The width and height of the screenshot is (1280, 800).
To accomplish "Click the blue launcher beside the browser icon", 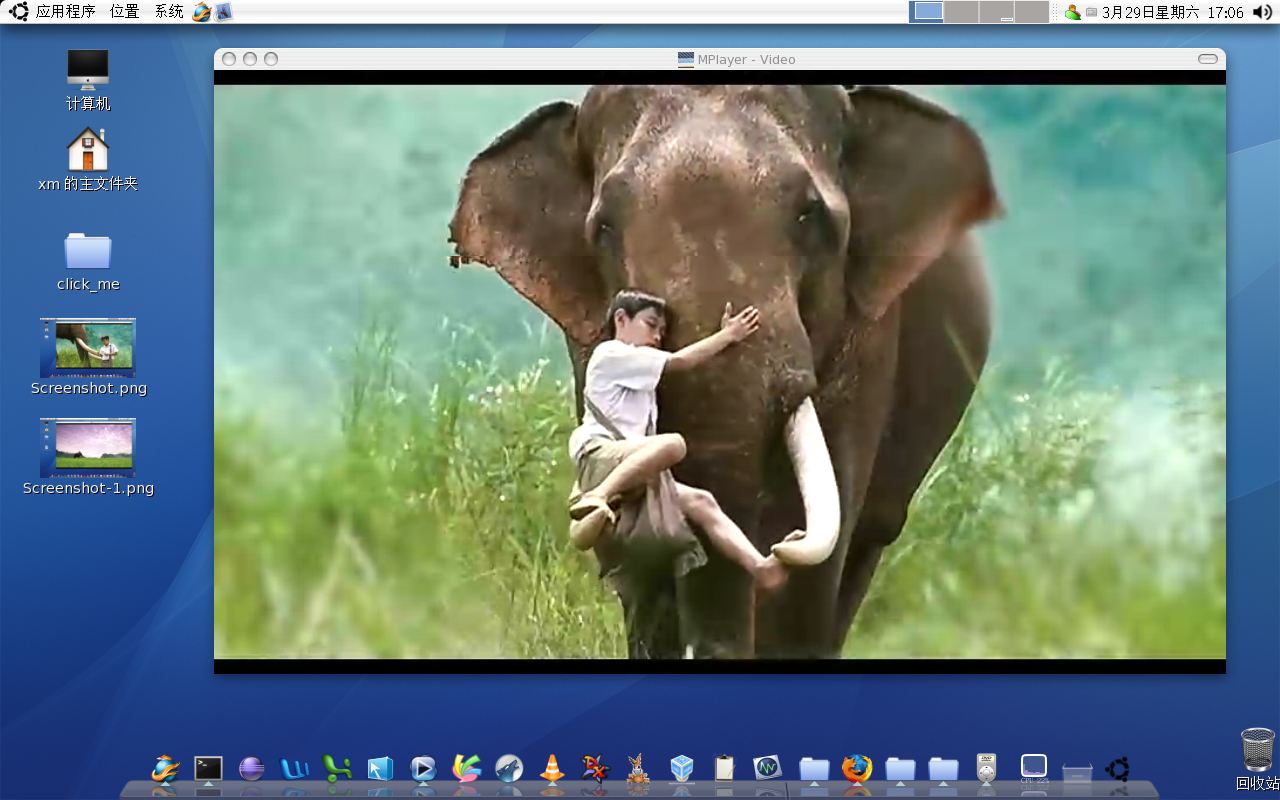I will (x=223, y=12).
